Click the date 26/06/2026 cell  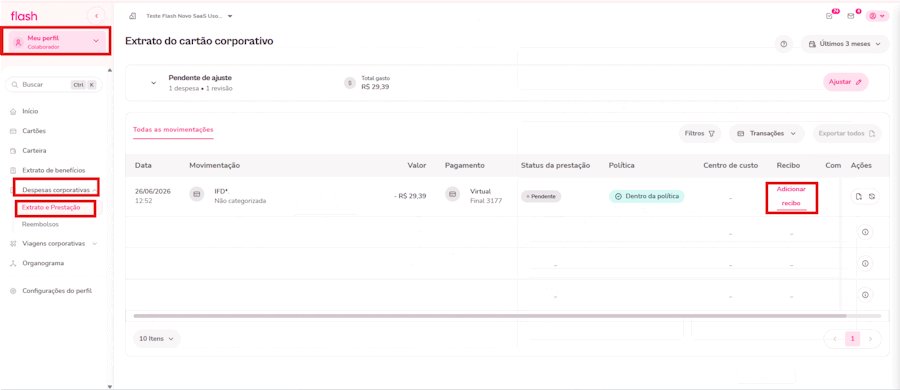153,191
